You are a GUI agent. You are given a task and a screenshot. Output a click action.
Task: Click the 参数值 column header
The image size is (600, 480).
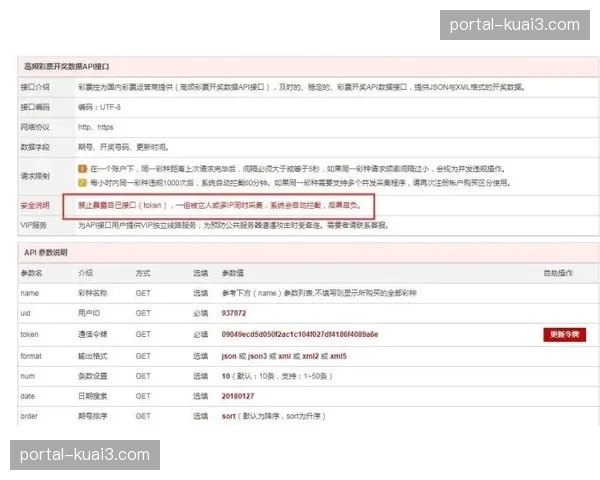click(233, 273)
